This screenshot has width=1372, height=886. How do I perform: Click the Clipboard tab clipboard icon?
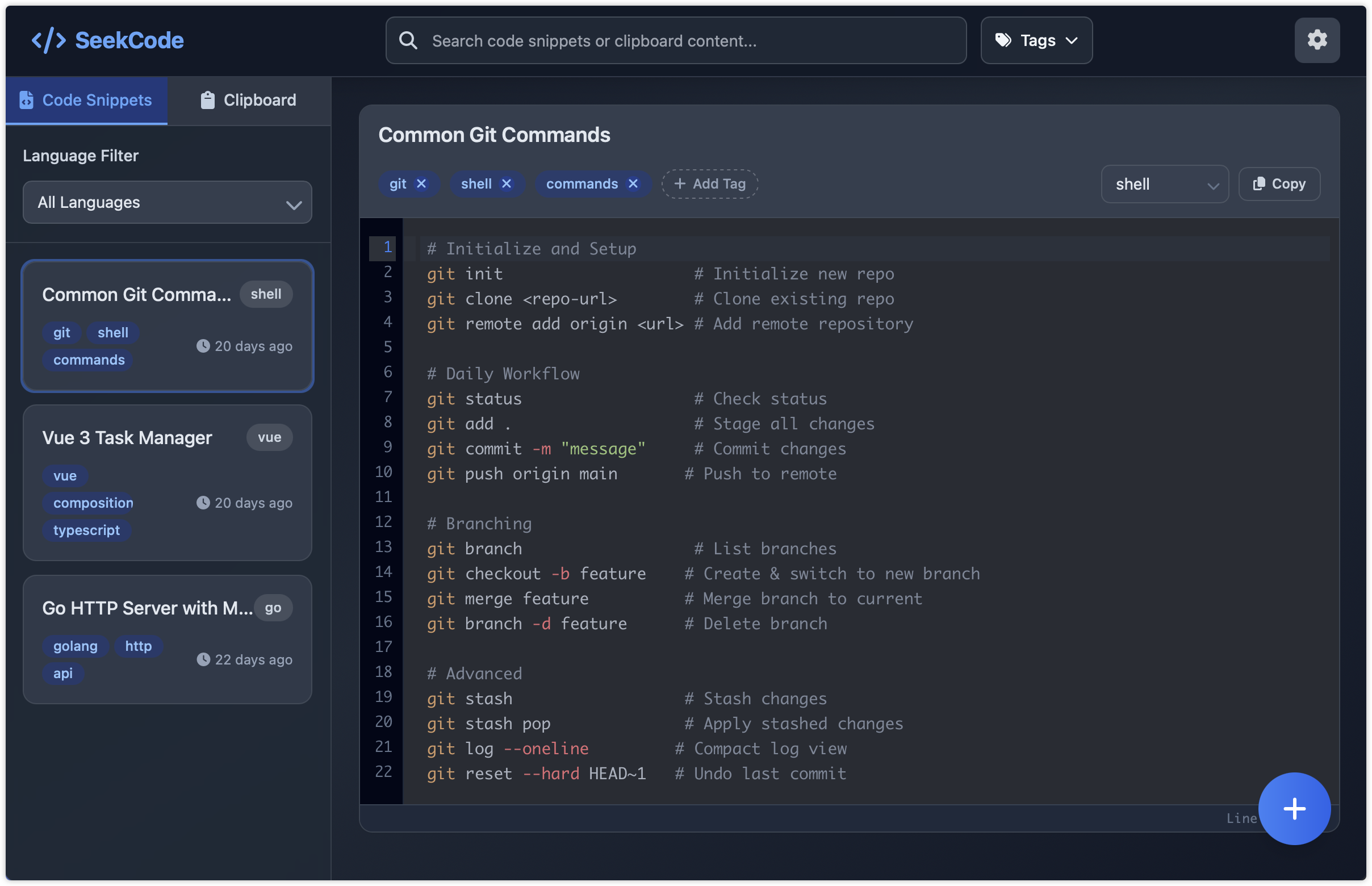(208, 99)
